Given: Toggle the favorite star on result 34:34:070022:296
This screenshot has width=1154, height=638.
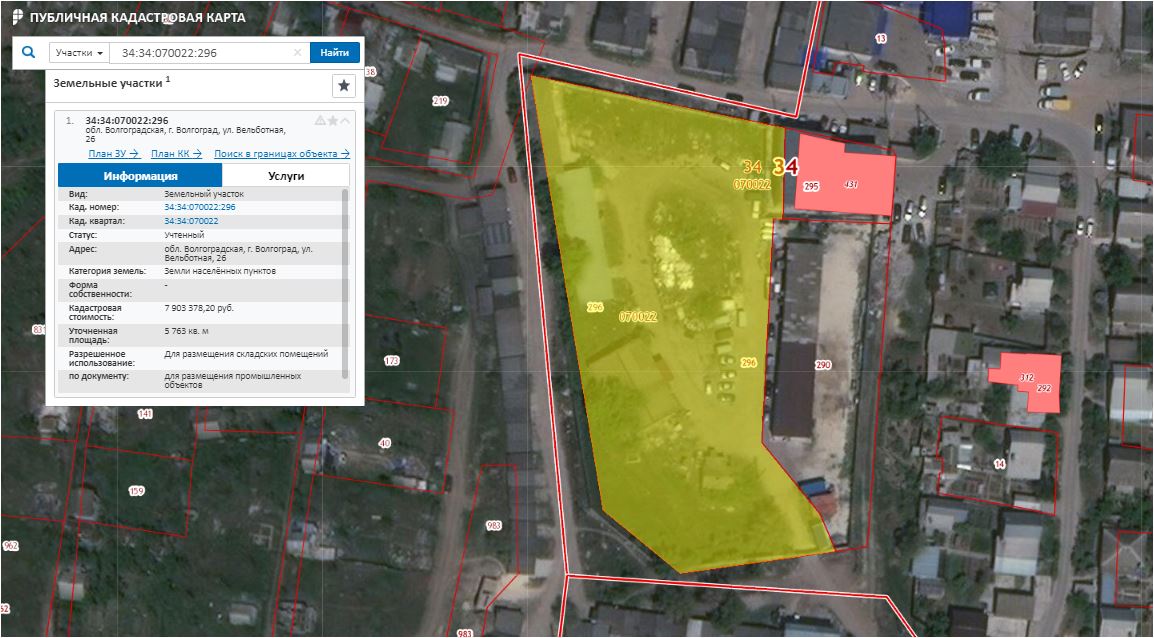Looking at the screenshot, I should 333,121.
